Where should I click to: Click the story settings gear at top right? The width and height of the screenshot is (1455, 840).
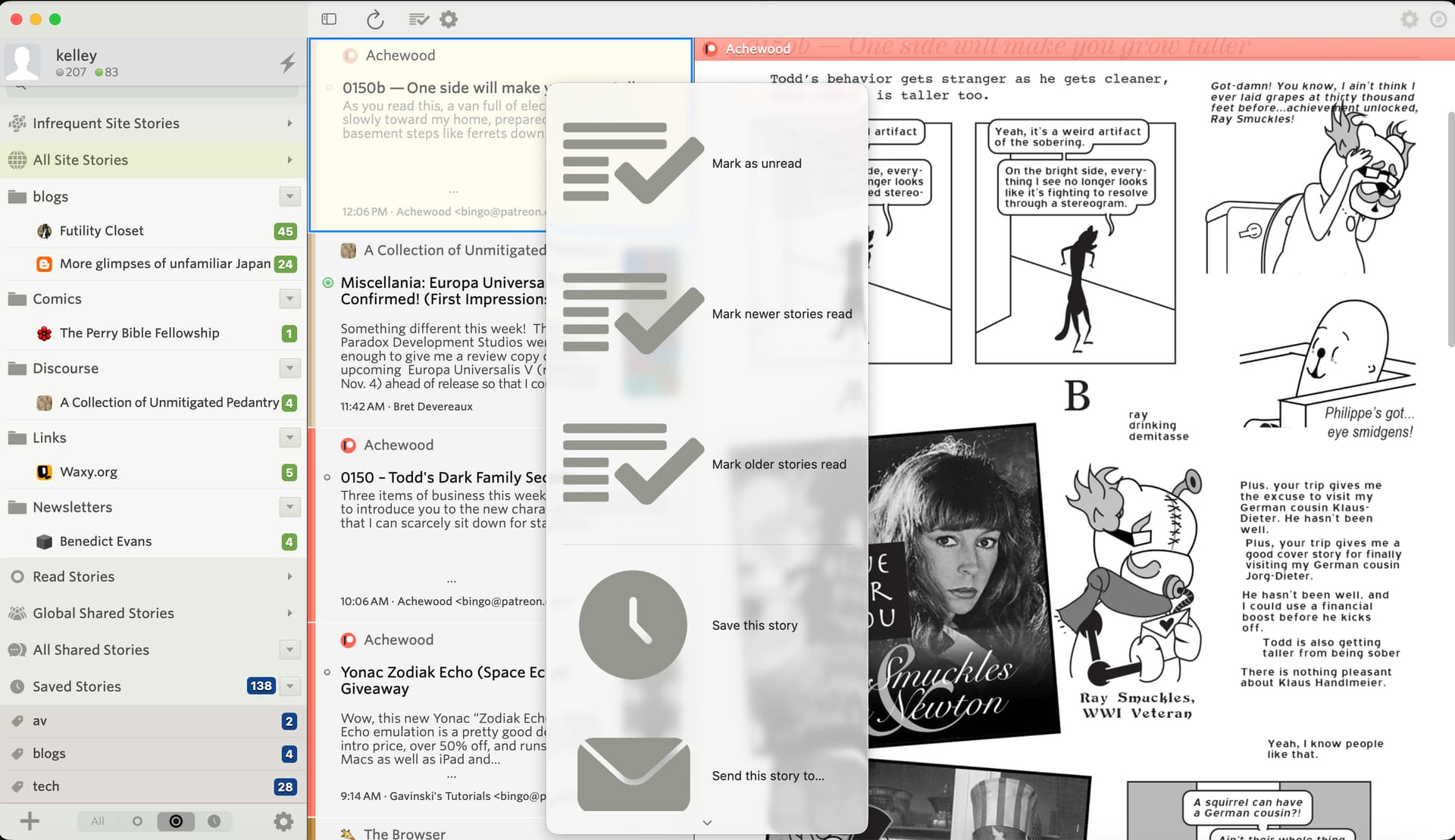coord(1409,19)
